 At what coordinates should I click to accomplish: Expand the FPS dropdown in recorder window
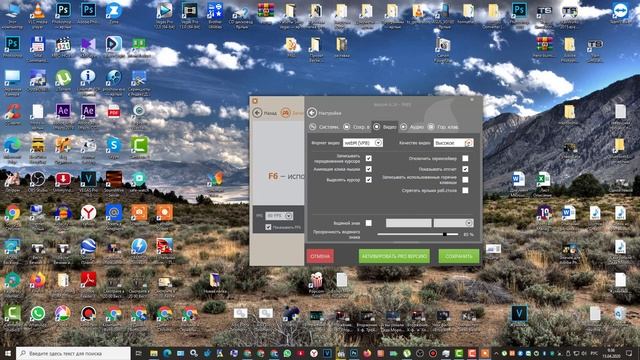[x=279, y=216]
